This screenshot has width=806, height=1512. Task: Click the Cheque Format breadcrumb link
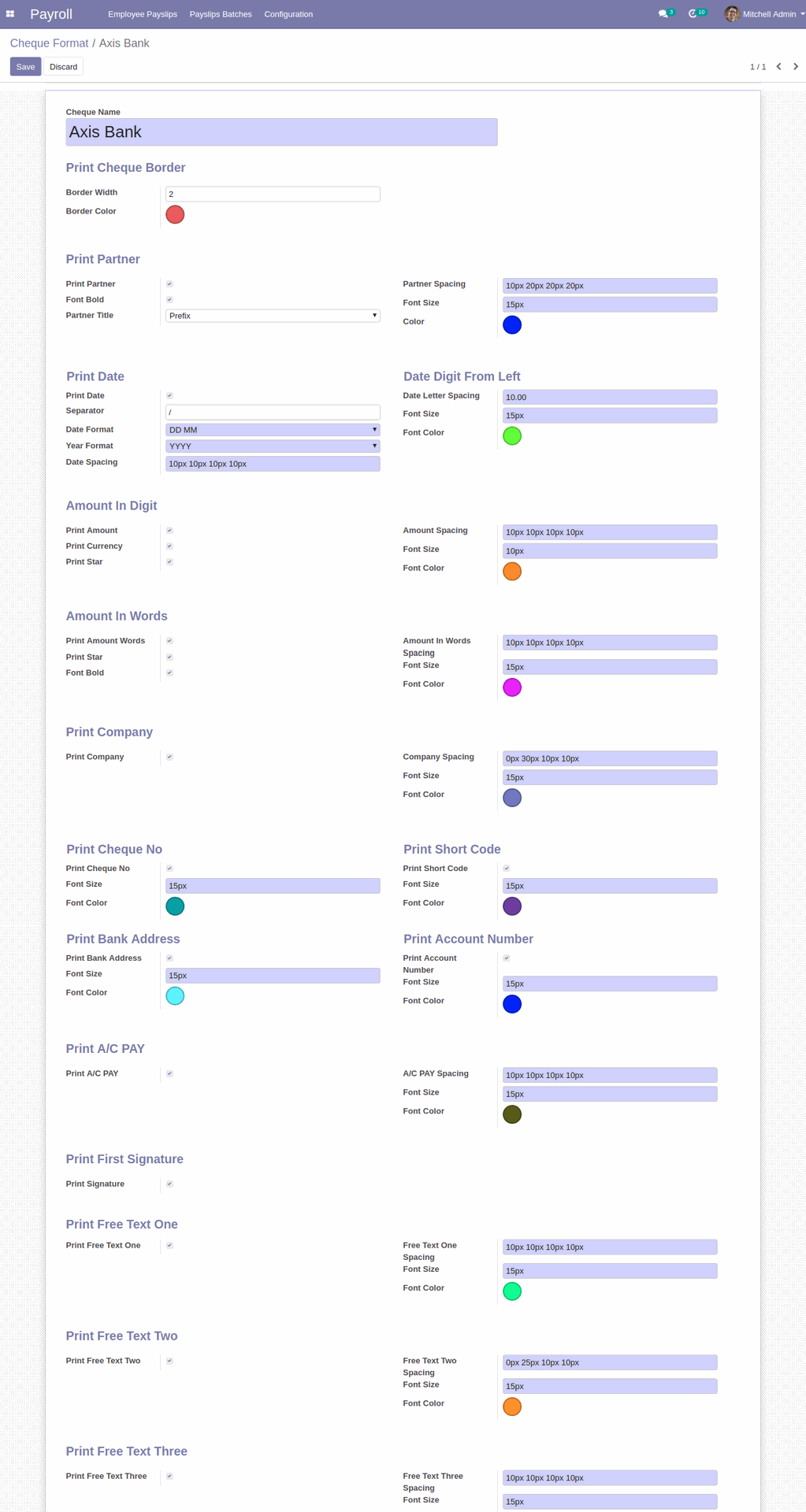coord(49,43)
